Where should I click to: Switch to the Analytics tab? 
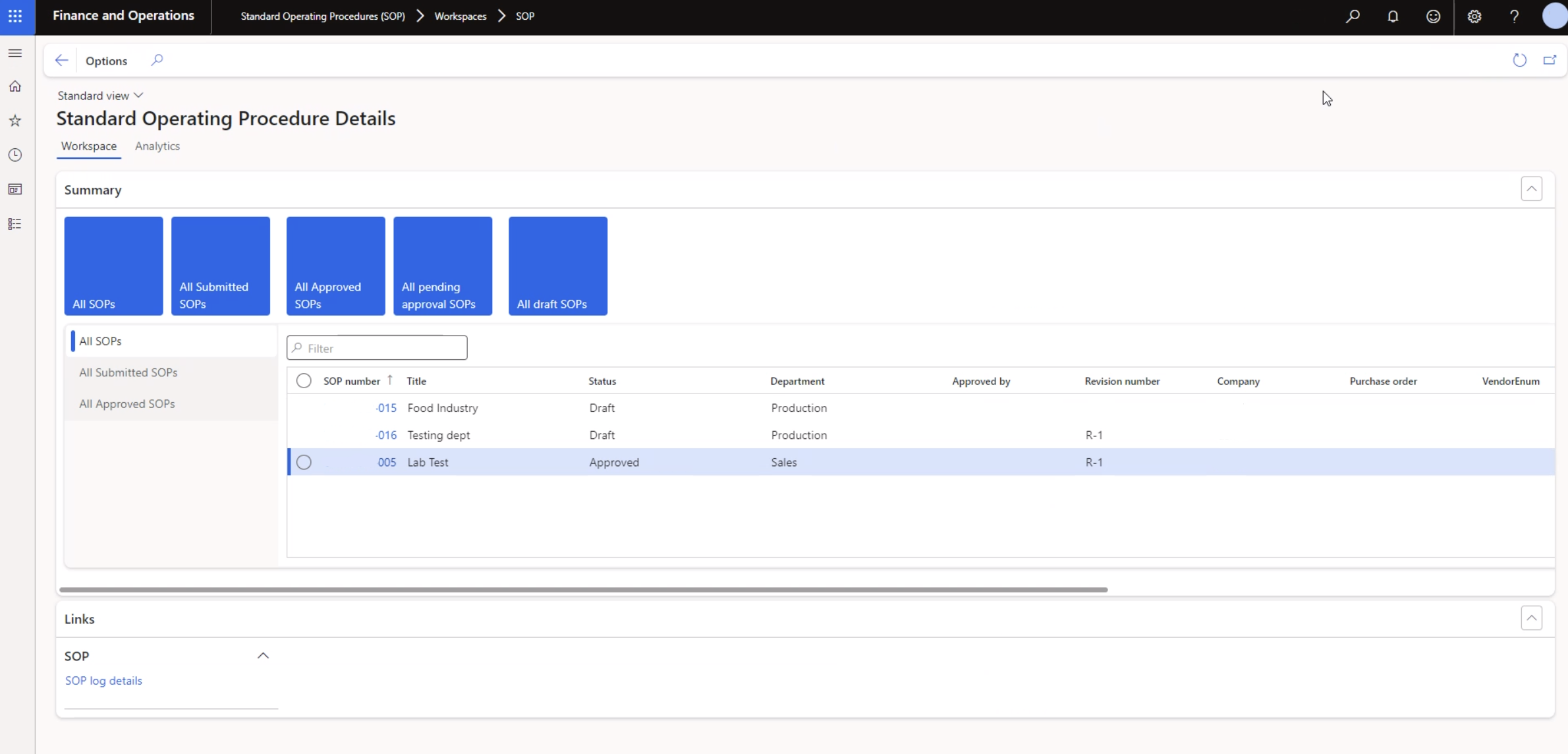point(158,146)
